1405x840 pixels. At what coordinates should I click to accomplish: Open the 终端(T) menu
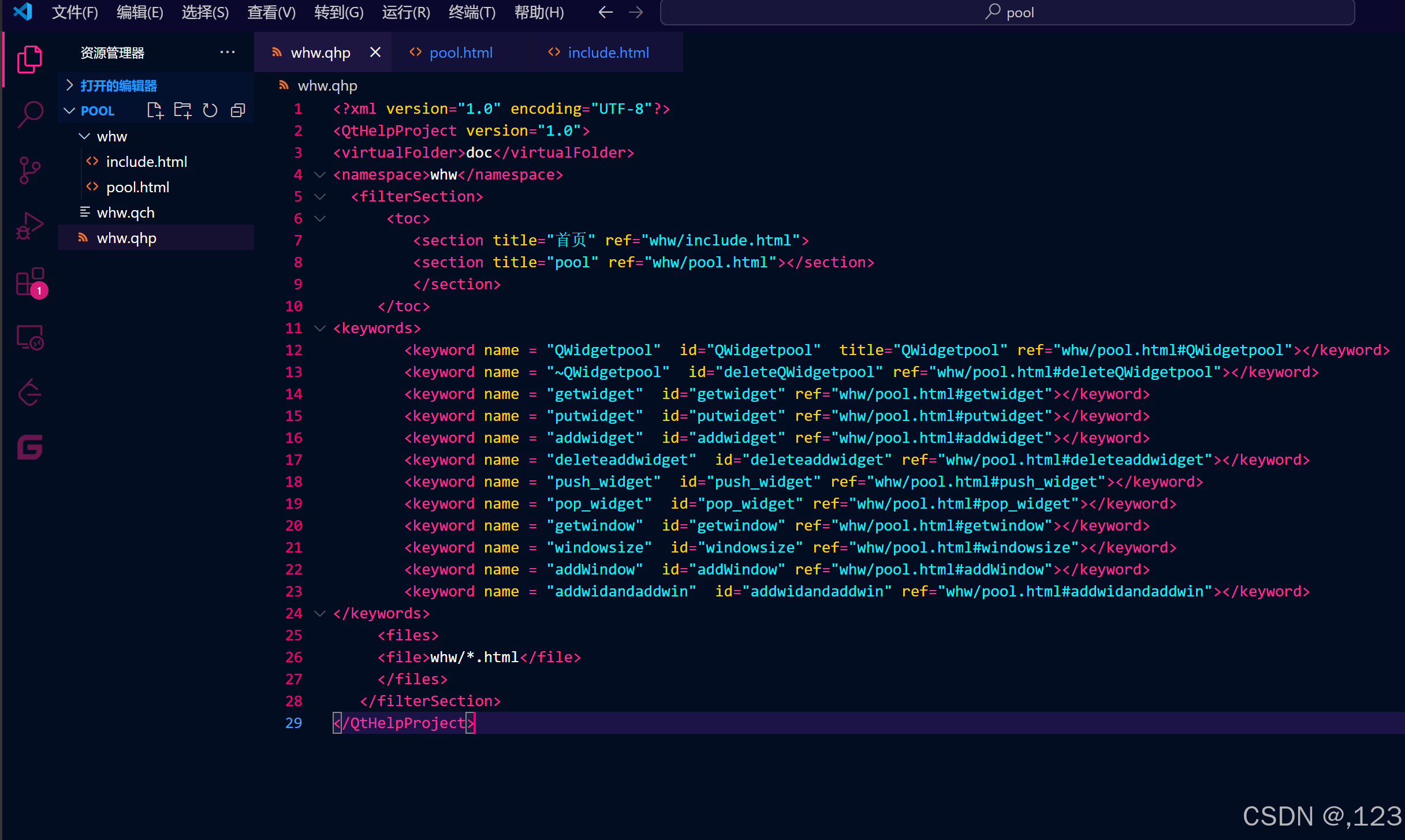472,12
